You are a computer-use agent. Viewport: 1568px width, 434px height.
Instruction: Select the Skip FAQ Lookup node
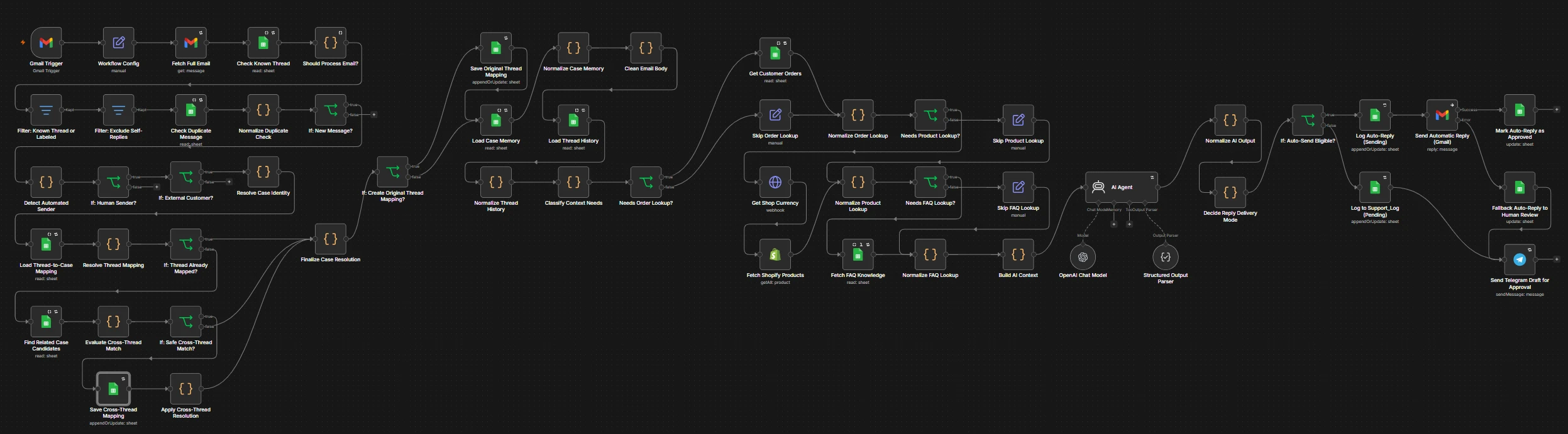(x=1018, y=187)
